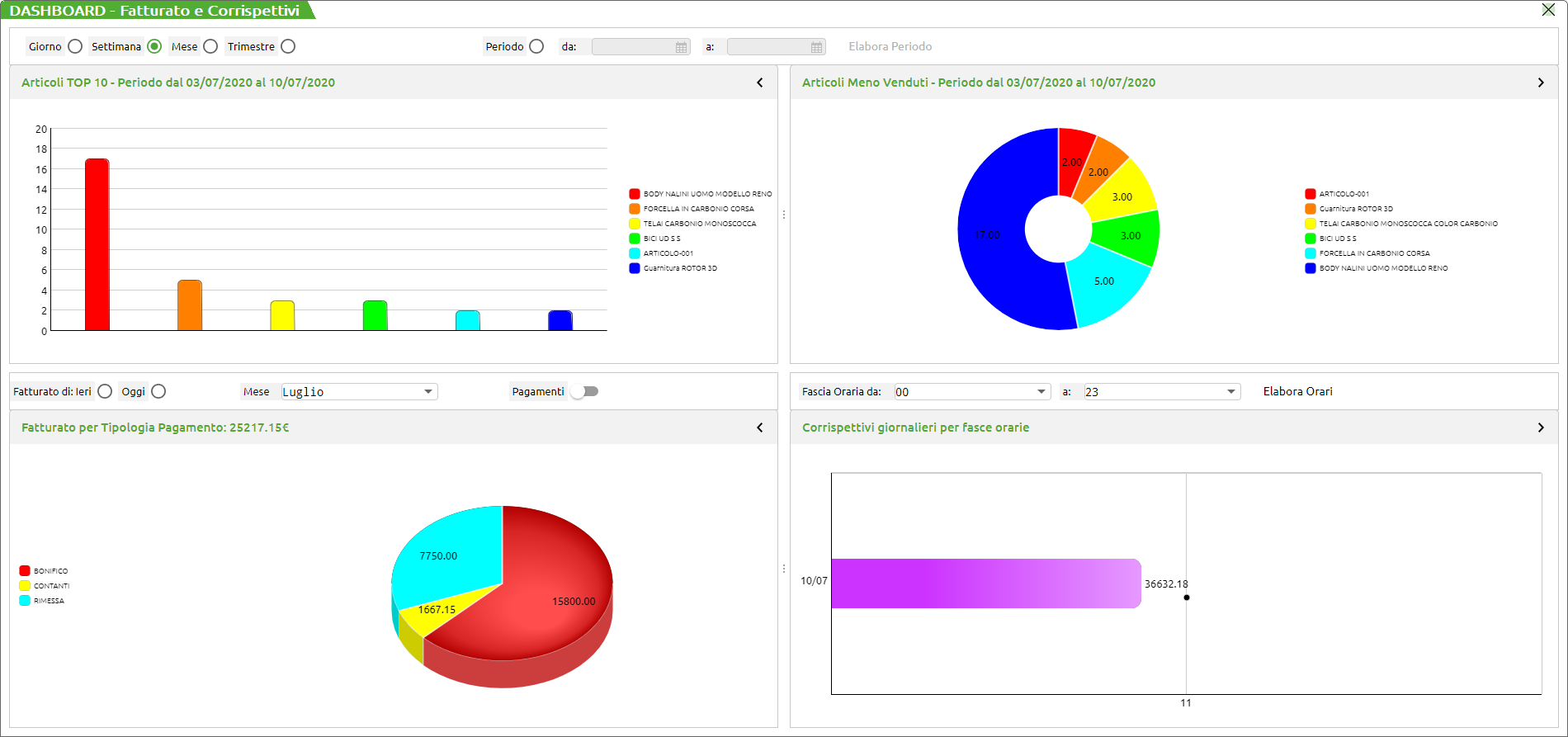Open calendar picker for 'a' date field
1568x737 pixels.
coord(816,47)
